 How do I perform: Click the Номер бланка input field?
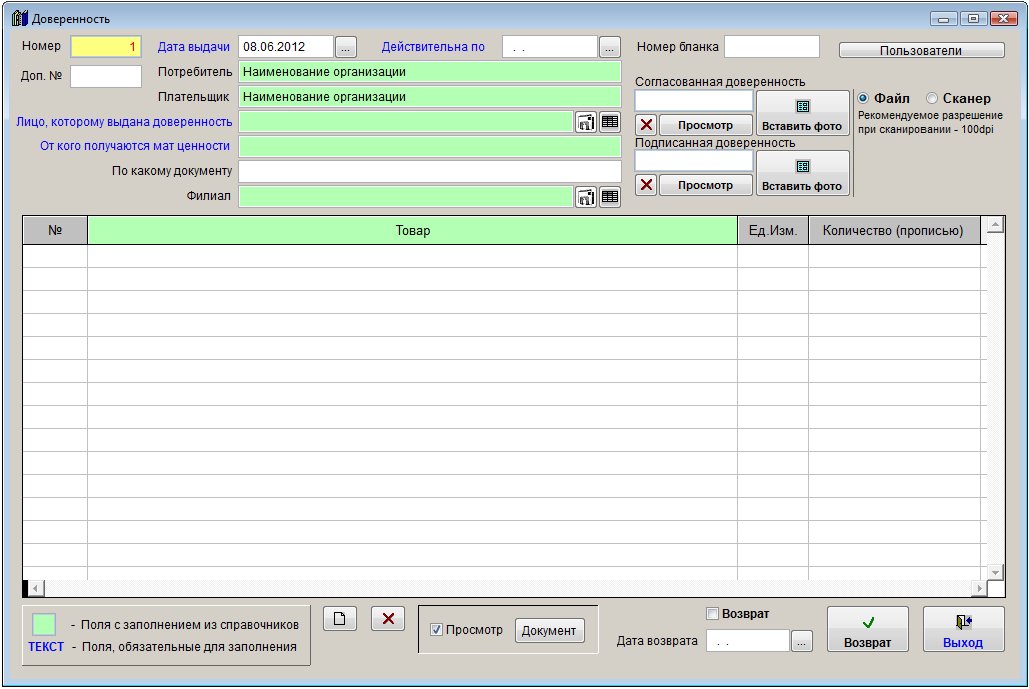[x=771, y=47]
